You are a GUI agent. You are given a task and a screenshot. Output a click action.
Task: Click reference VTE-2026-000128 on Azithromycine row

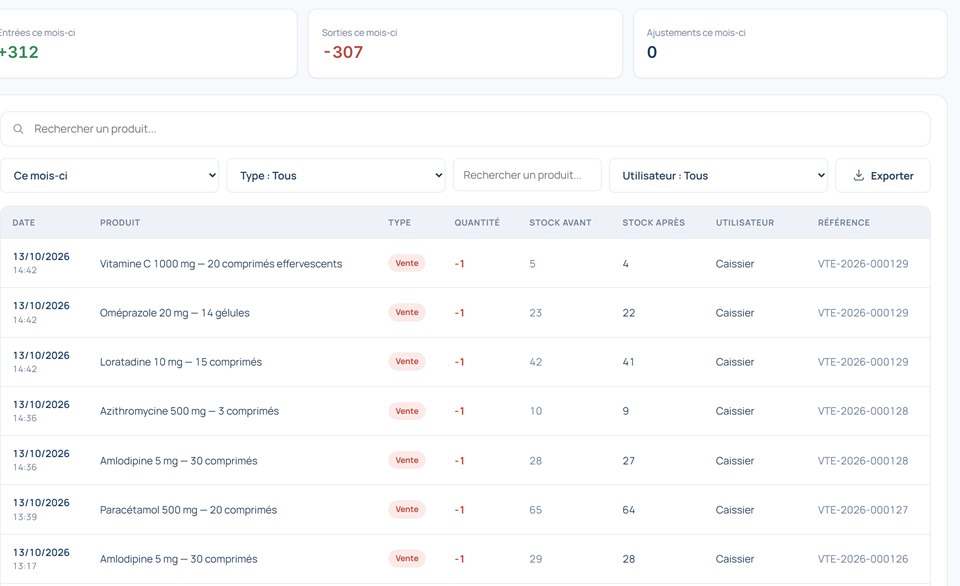pyautogui.click(x=863, y=411)
